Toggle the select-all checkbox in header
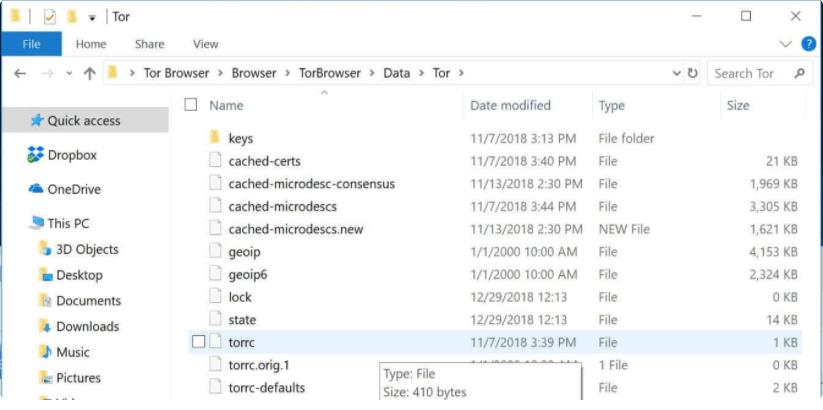The width and height of the screenshot is (823, 410). (x=191, y=105)
